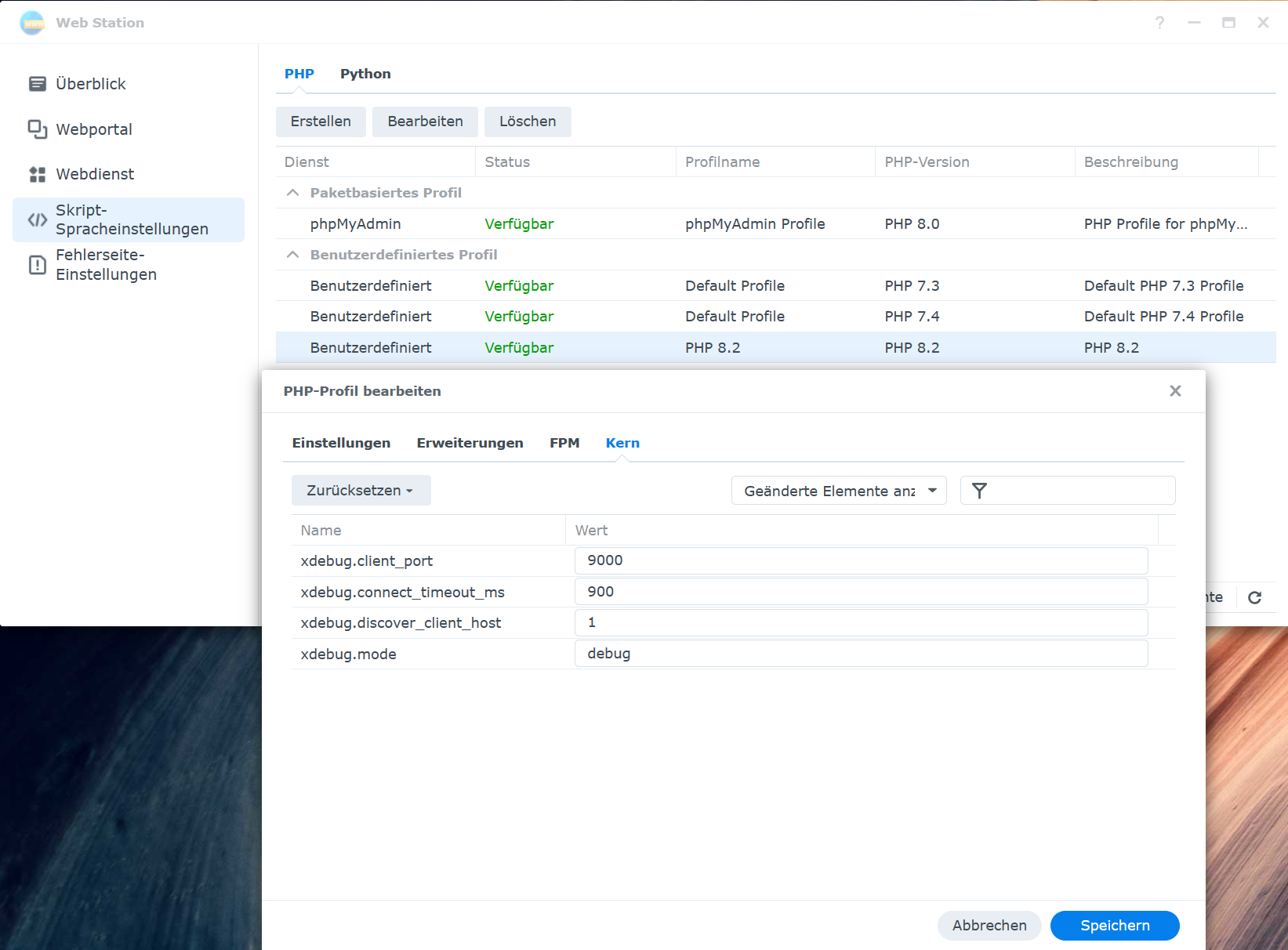Viewport: 1288px width, 950px height.
Task: Collapse the Paketbasiertes Profil group
Action: tap(292, 193)
